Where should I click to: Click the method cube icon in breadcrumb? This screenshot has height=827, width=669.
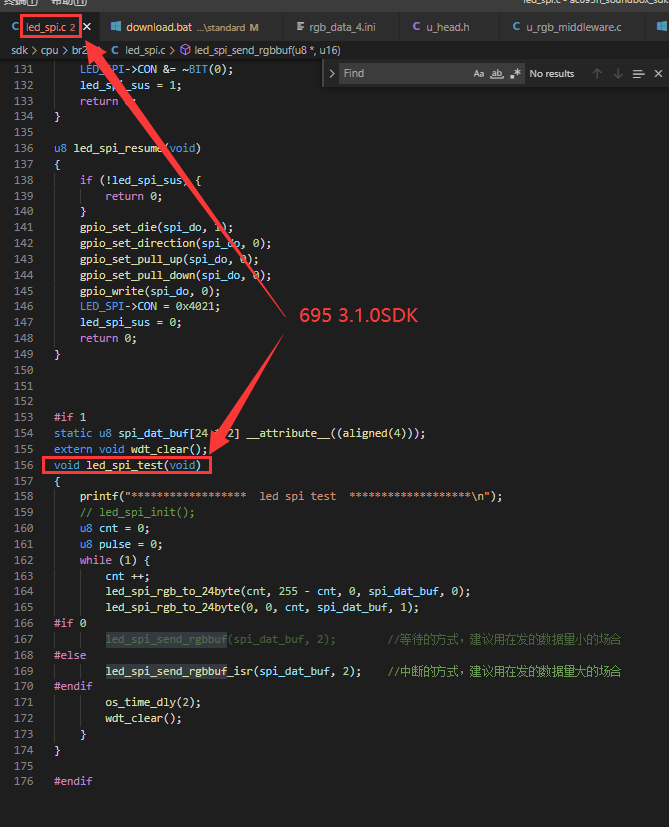pos(185,50)
